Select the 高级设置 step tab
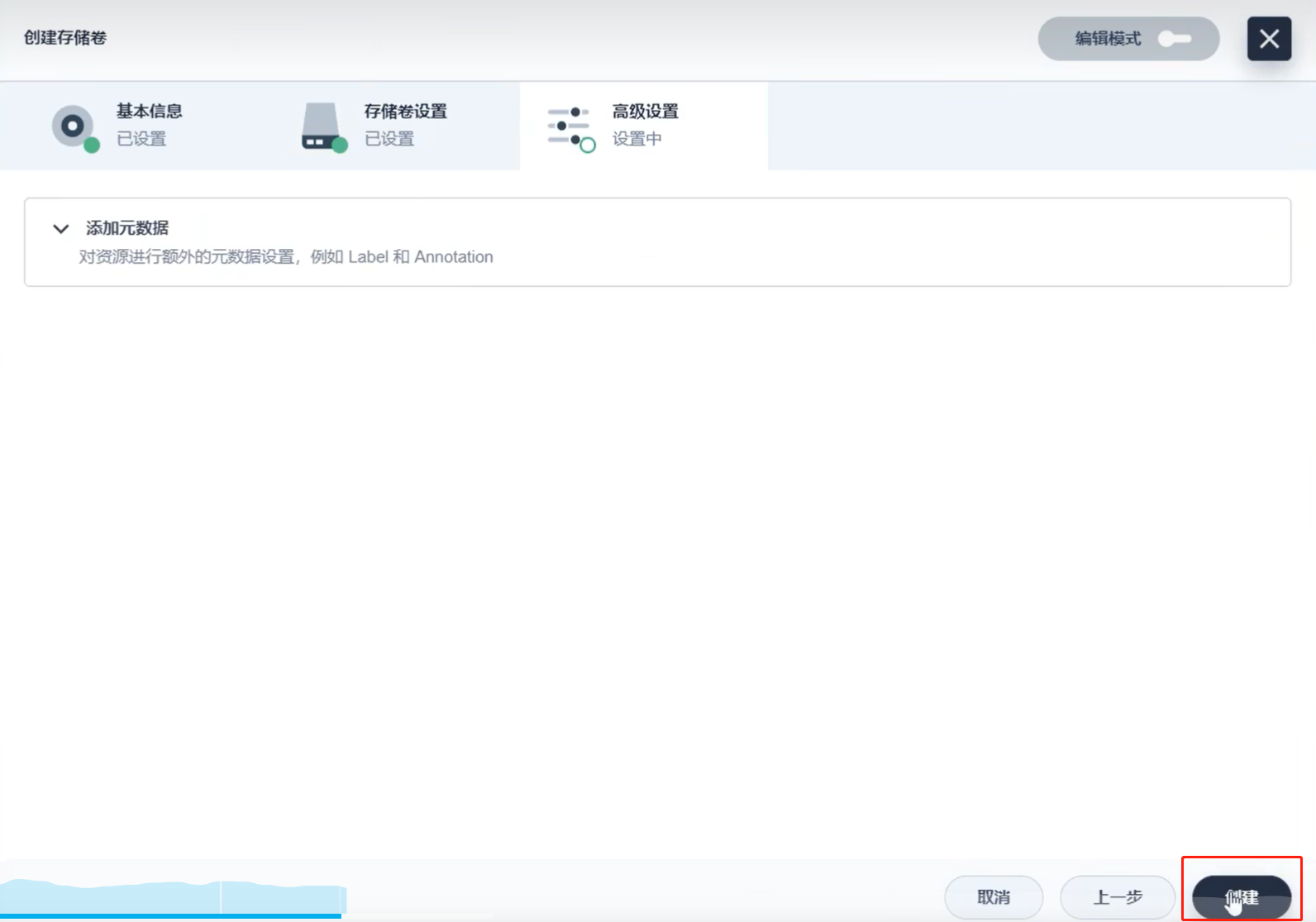Screen dimensions: 1316x922 tap(644, 126)
